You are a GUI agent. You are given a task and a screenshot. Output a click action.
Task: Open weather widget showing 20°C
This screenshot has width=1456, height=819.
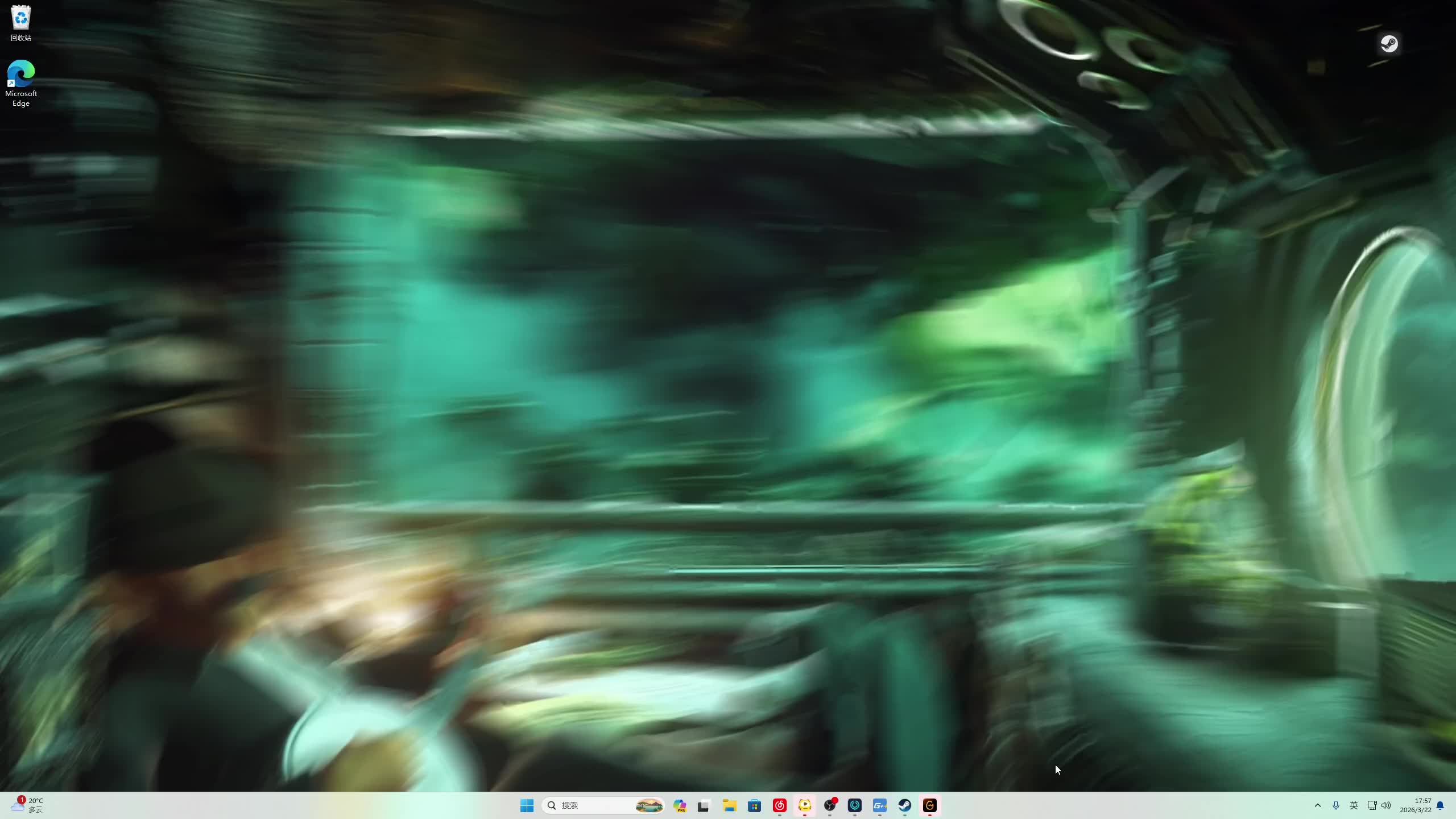tap(27, 805)
